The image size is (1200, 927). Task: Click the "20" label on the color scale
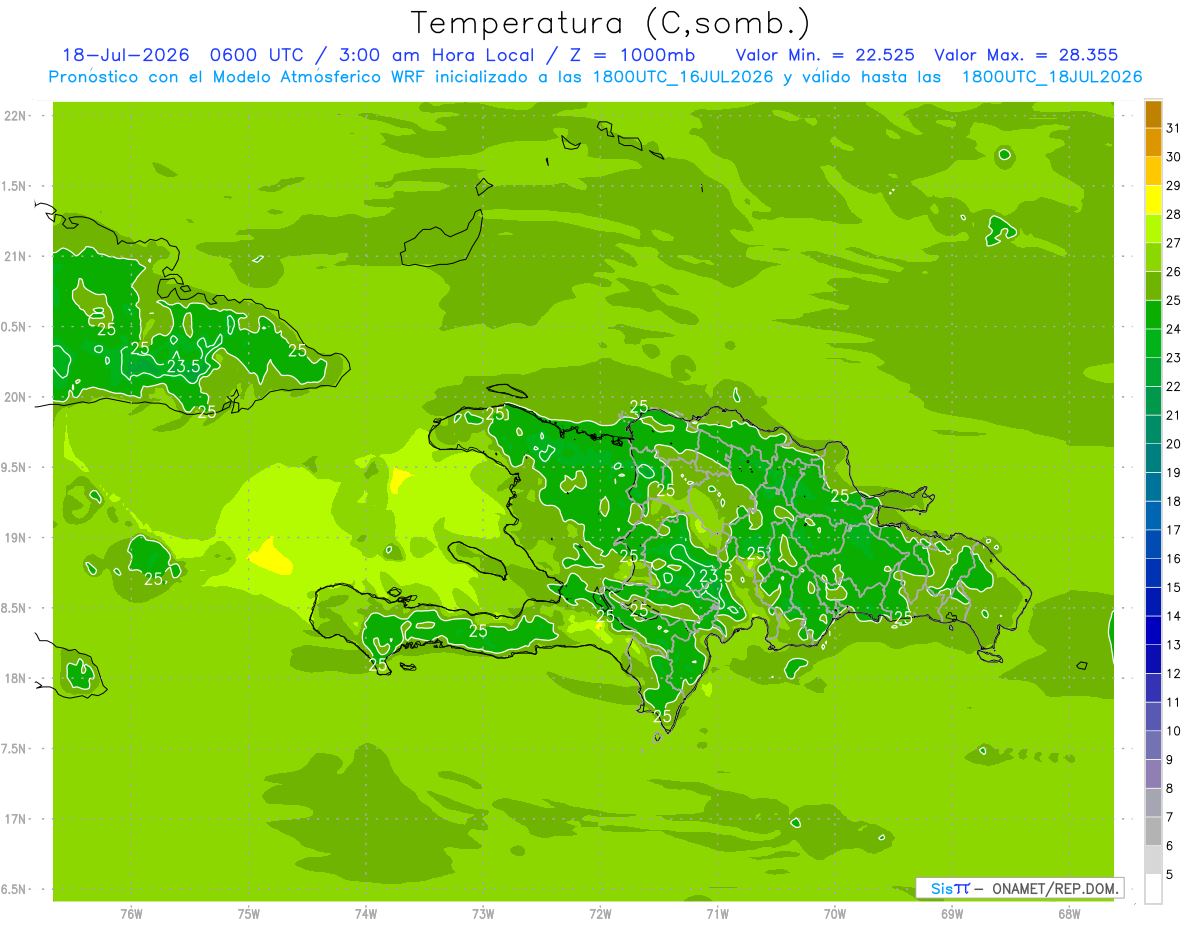1173,444
